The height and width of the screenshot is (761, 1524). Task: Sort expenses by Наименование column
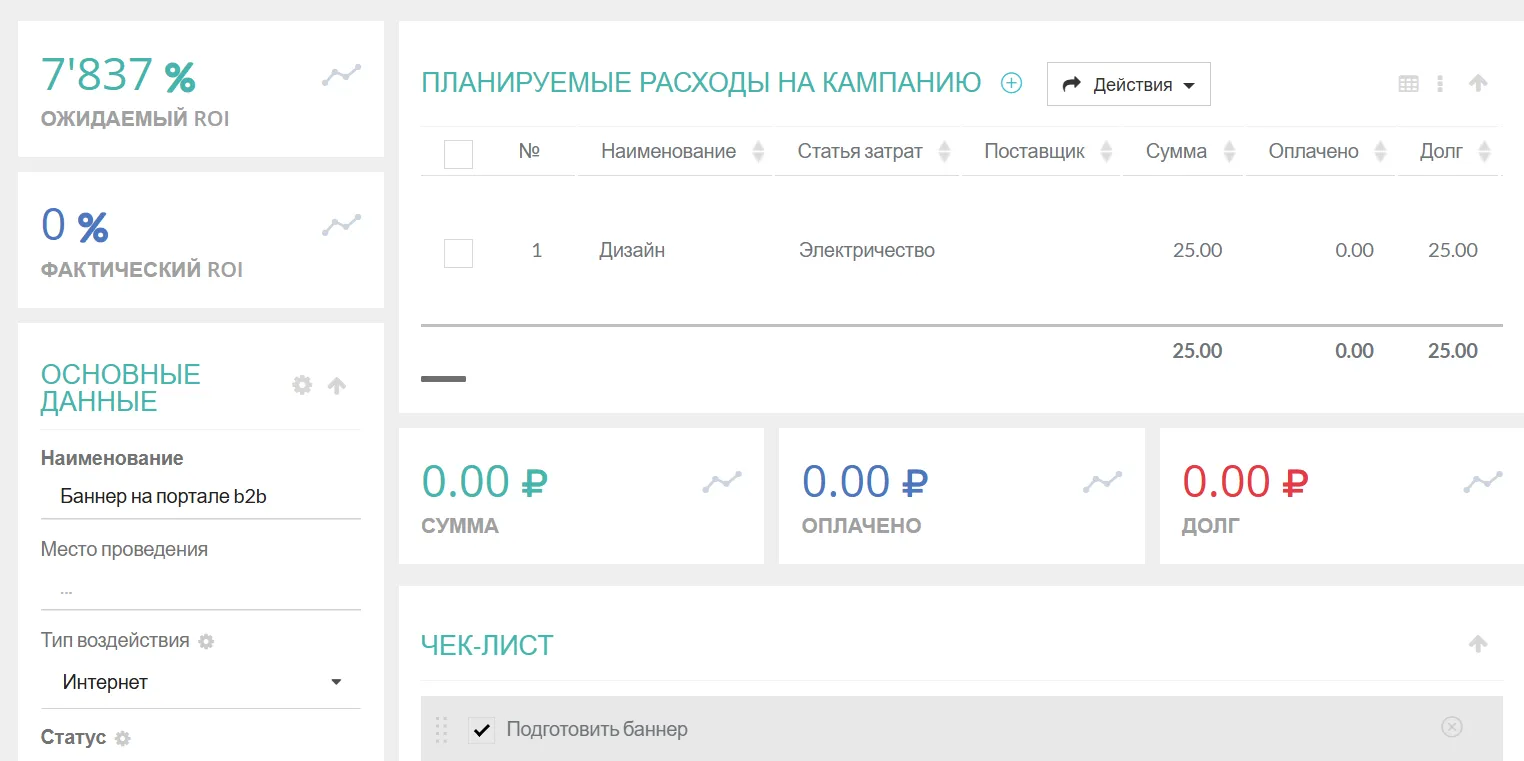[758, 152]
